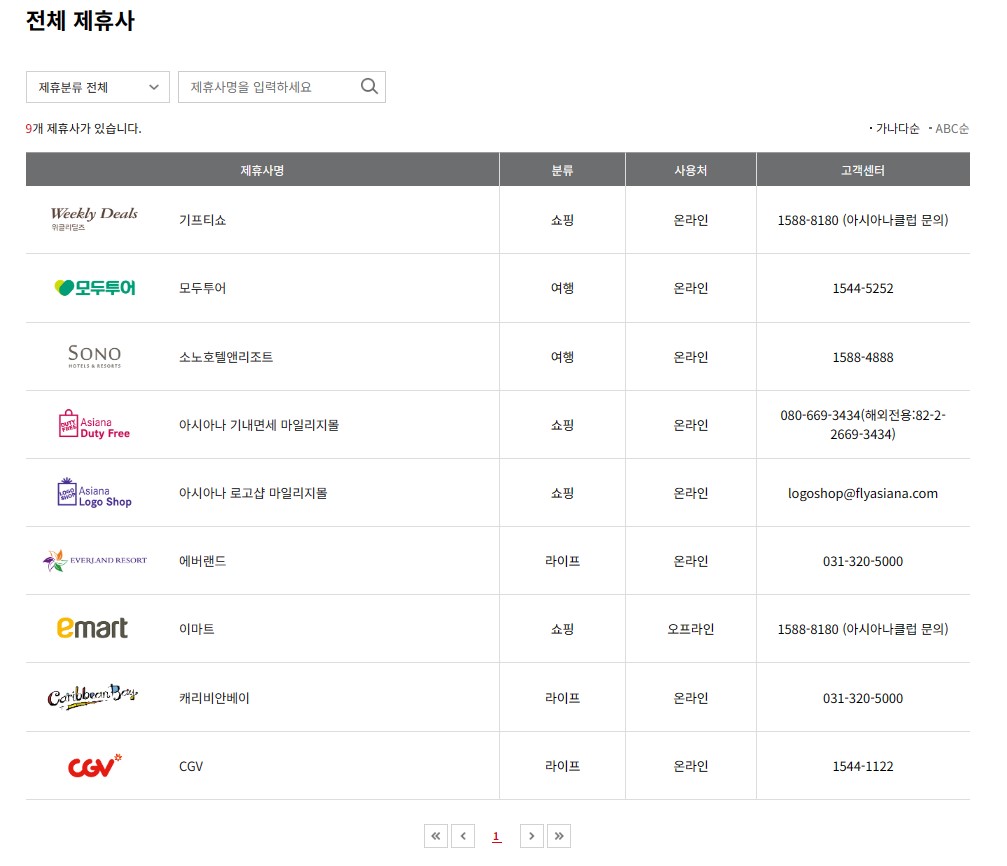Click the Asiana Duty Free logo
Screen dimensions: 1007x866
point(94,425)
